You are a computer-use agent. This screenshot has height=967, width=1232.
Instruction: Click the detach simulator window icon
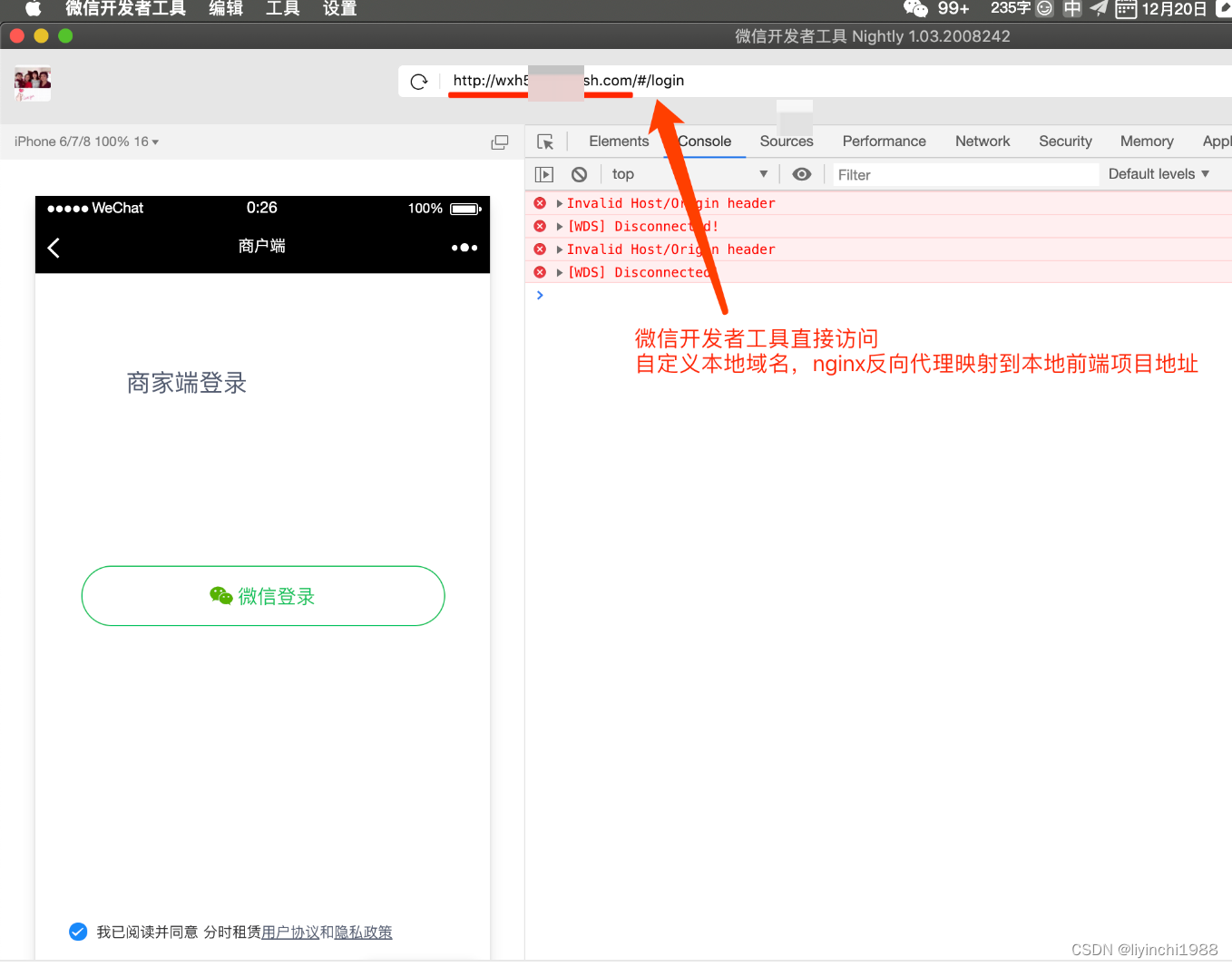pos(499,142)
